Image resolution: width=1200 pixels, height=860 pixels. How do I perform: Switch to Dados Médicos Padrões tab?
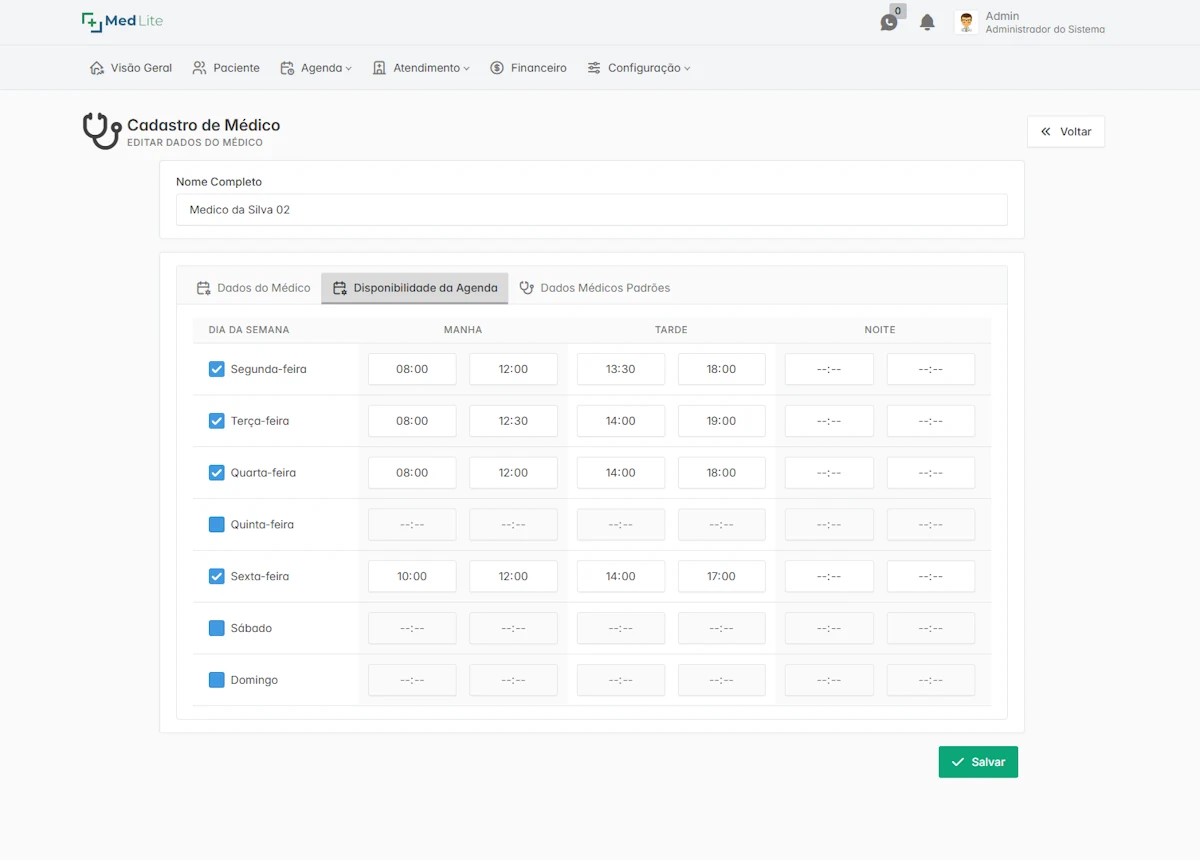tap(595, 288)
